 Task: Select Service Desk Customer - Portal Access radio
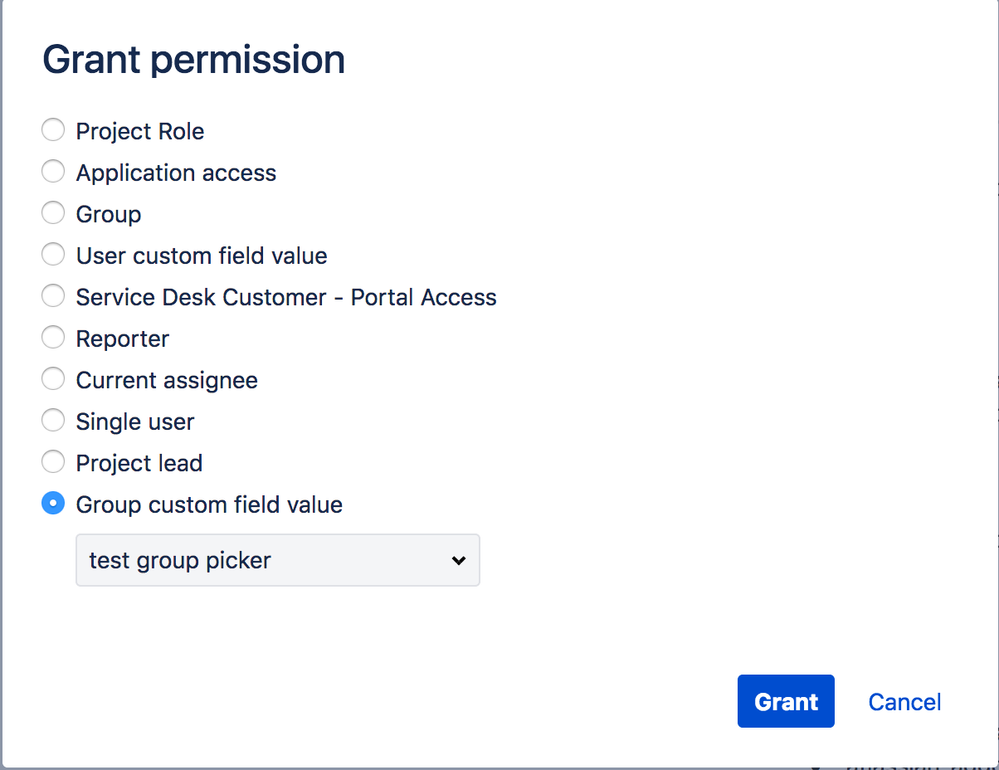coord(53,297)
